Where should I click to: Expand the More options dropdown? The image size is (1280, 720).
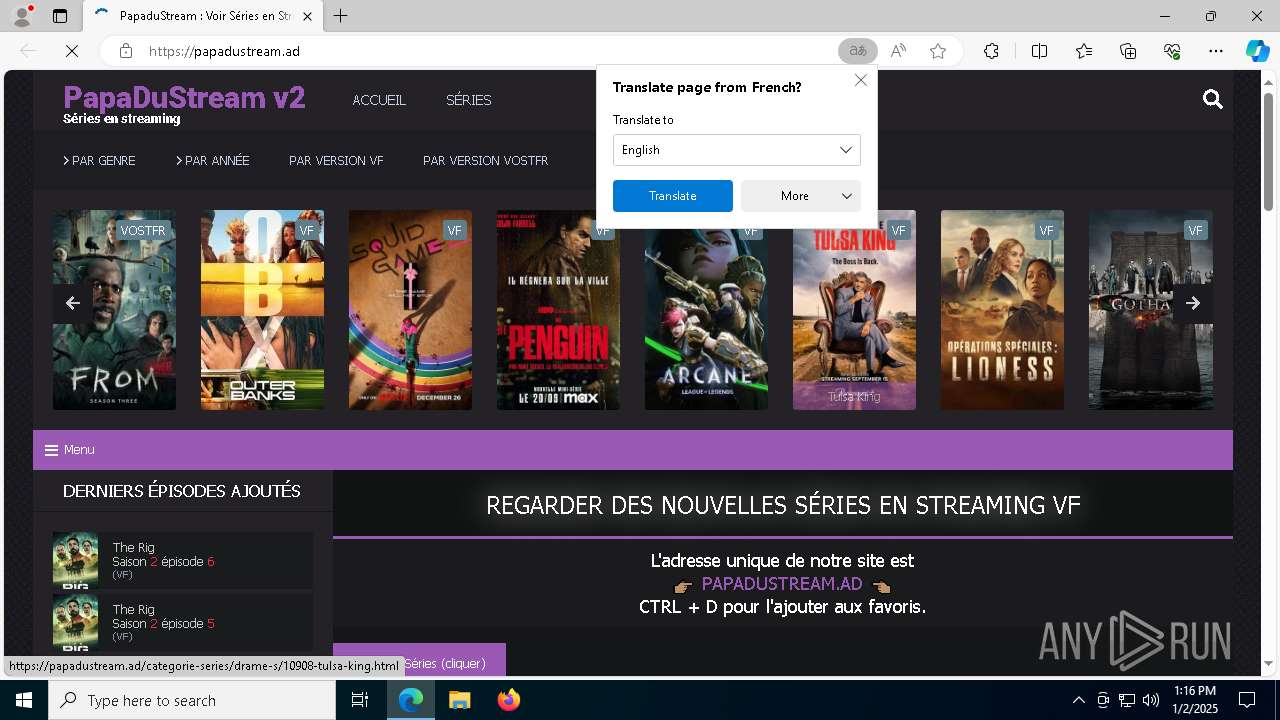pyautogui.click(x=801, y=196)
